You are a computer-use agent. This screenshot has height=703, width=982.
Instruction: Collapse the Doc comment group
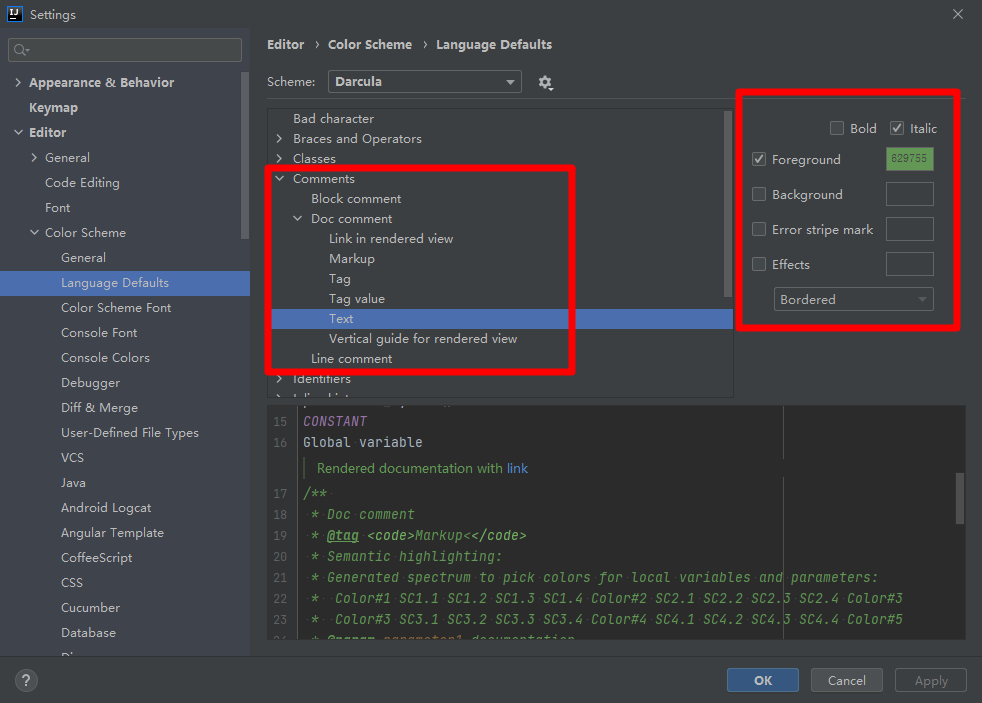tap(297, 218)
